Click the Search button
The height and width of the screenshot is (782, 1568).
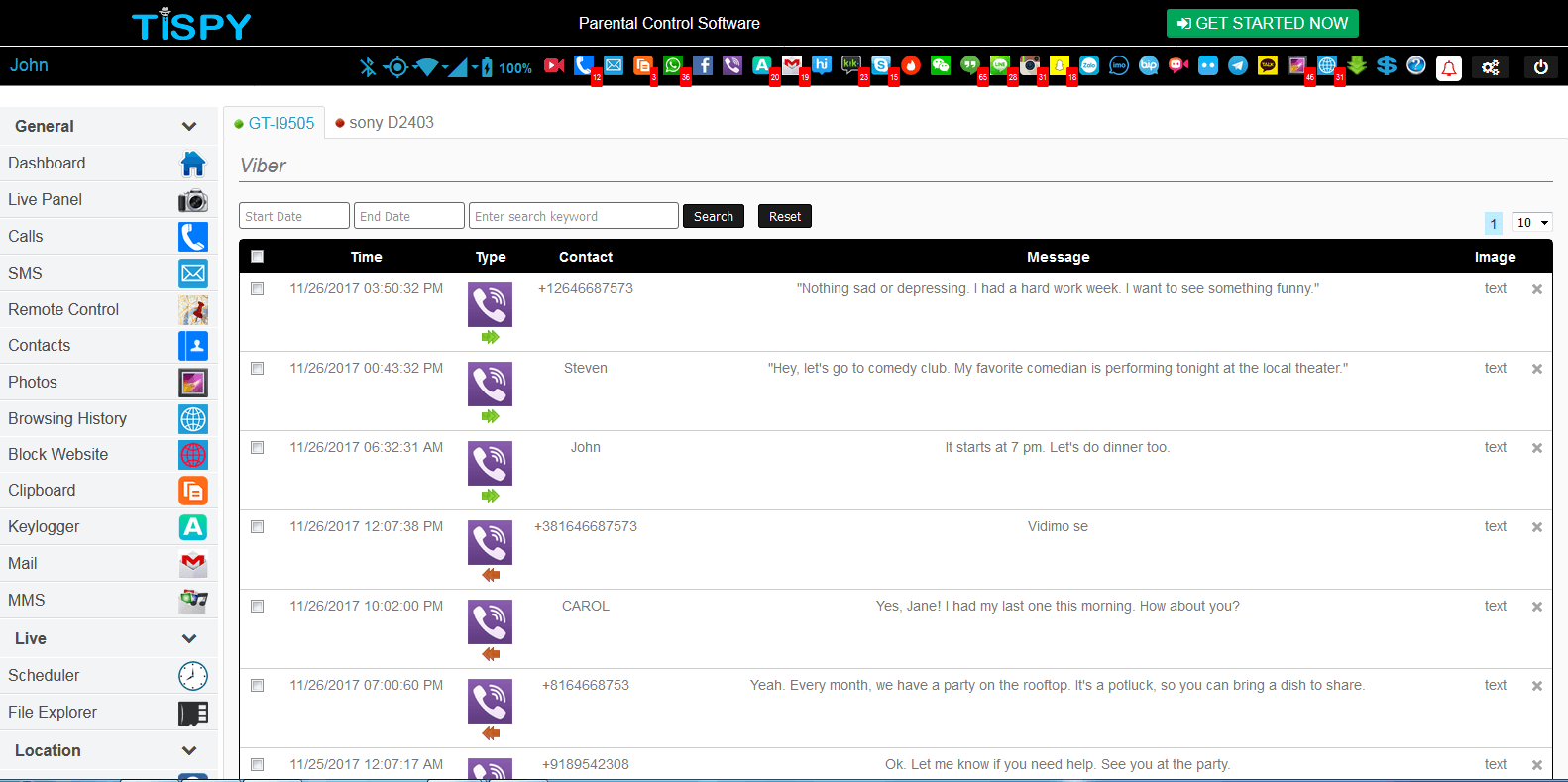pyautogui.click(x=714, y=216)
